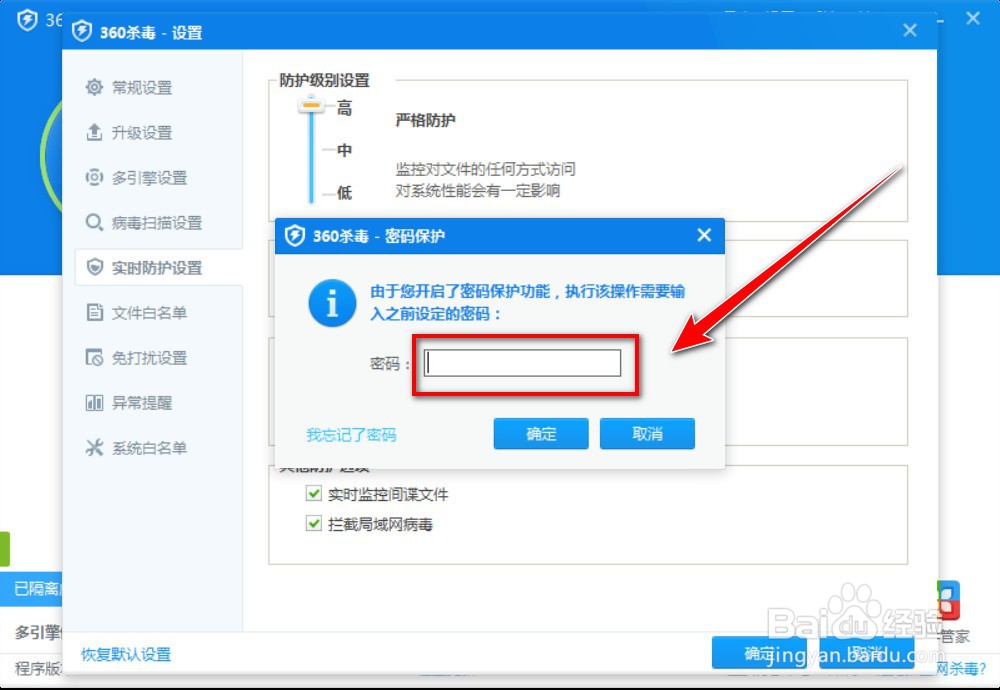Click 确定 in password dialog
The width and height of the screenshot is (1000, 690).
[x=541, y=434]
